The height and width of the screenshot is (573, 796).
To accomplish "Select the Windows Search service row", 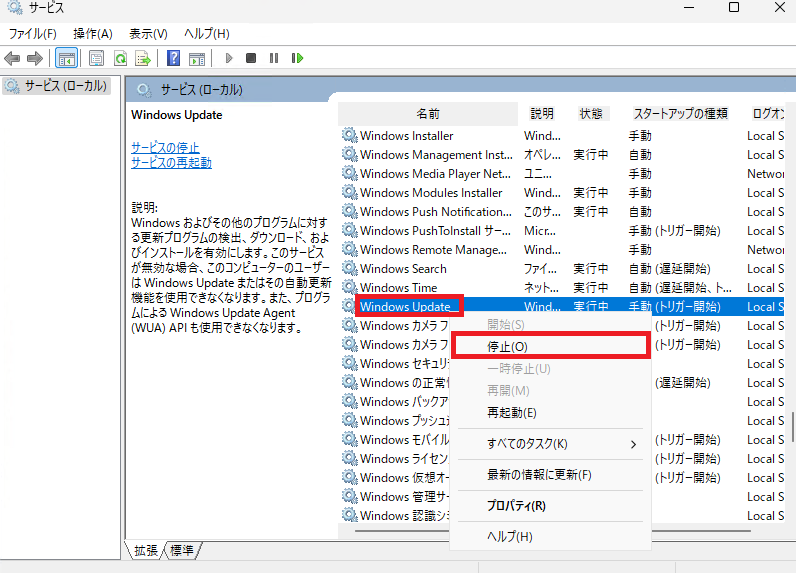I will 403,269.
